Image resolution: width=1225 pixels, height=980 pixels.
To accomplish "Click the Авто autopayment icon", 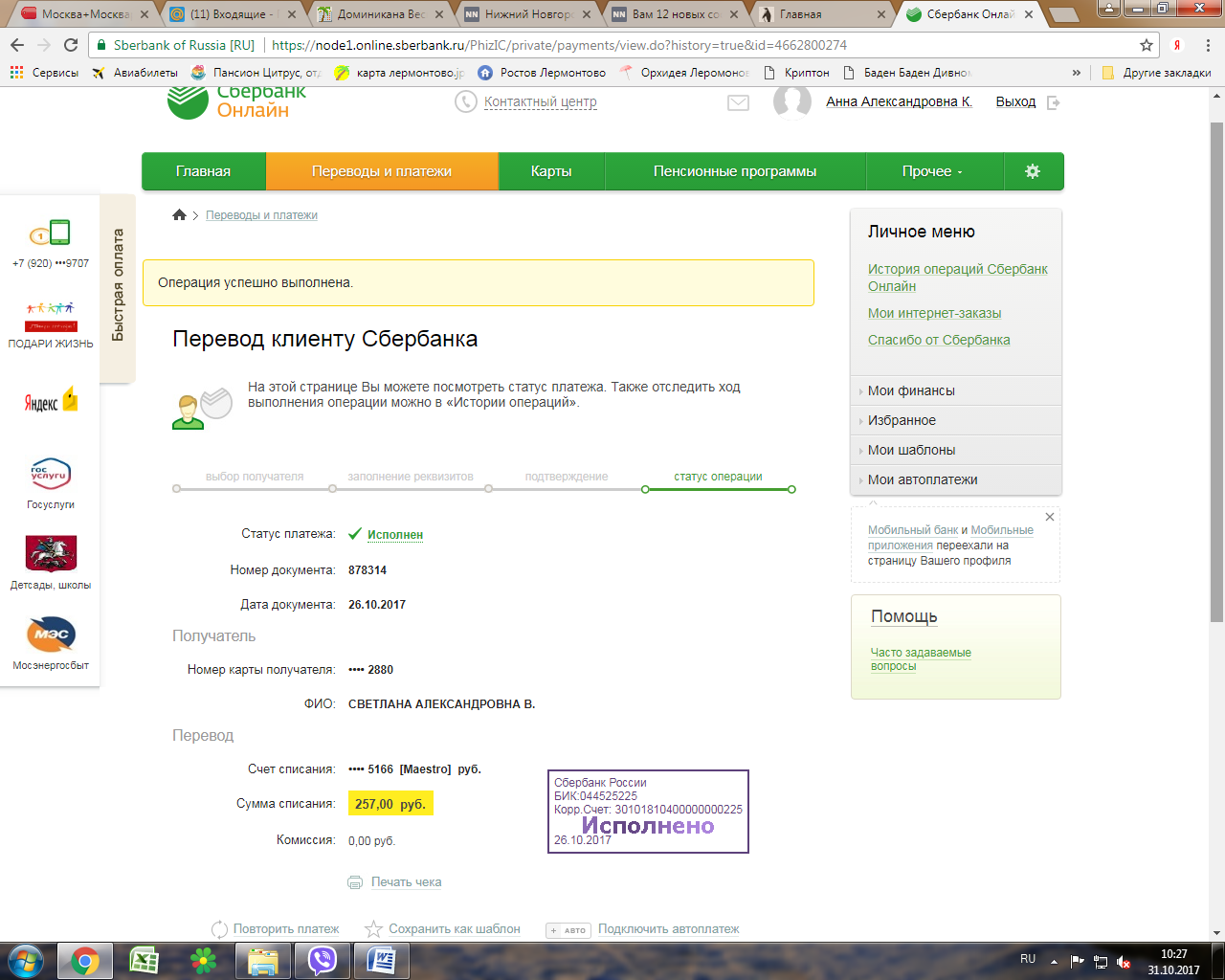I will point(568,930).
